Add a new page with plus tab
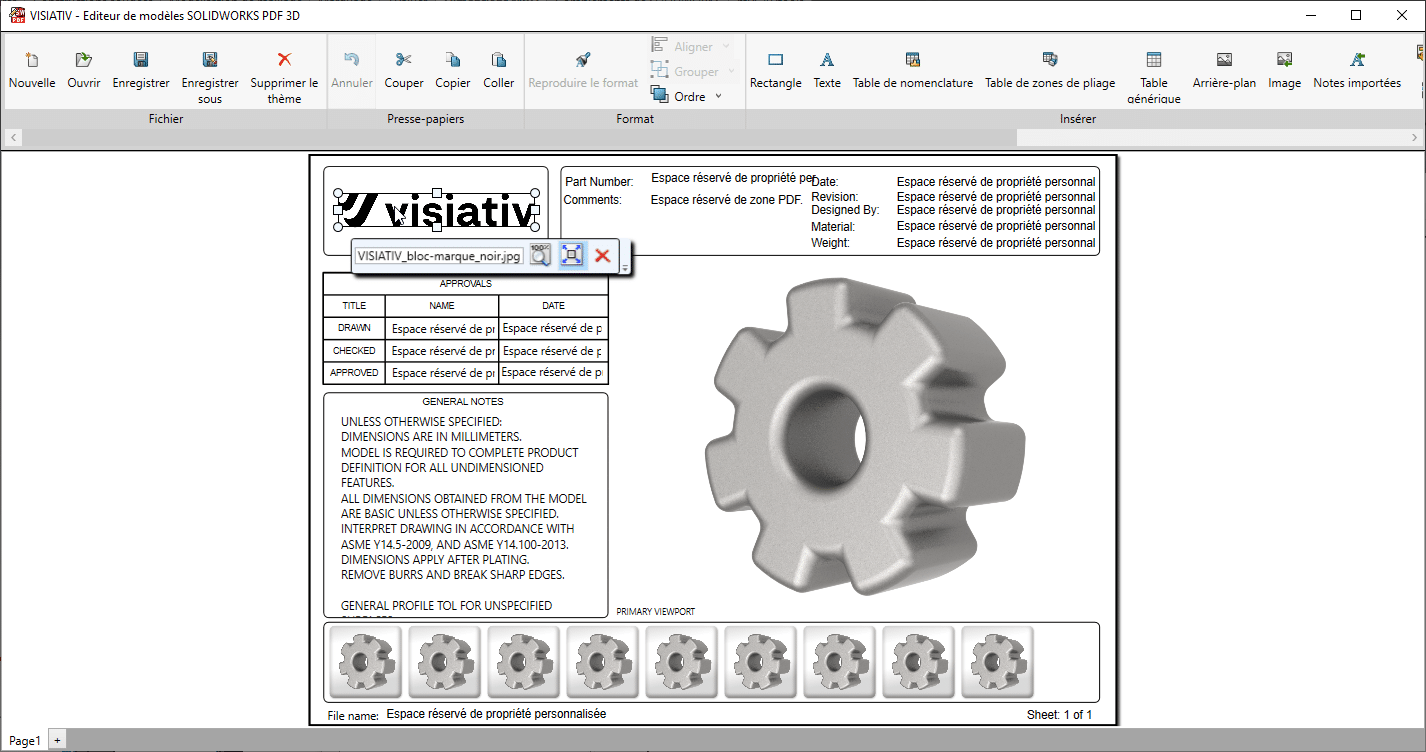The height and width of the screenshot is (752, 1426). (57, 740)
